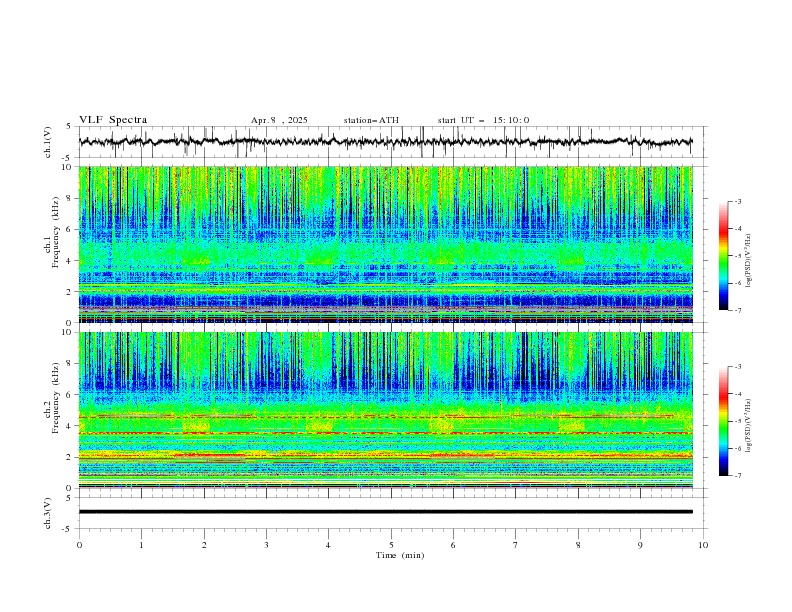Click time axis tick label "9"

[640, 545]
